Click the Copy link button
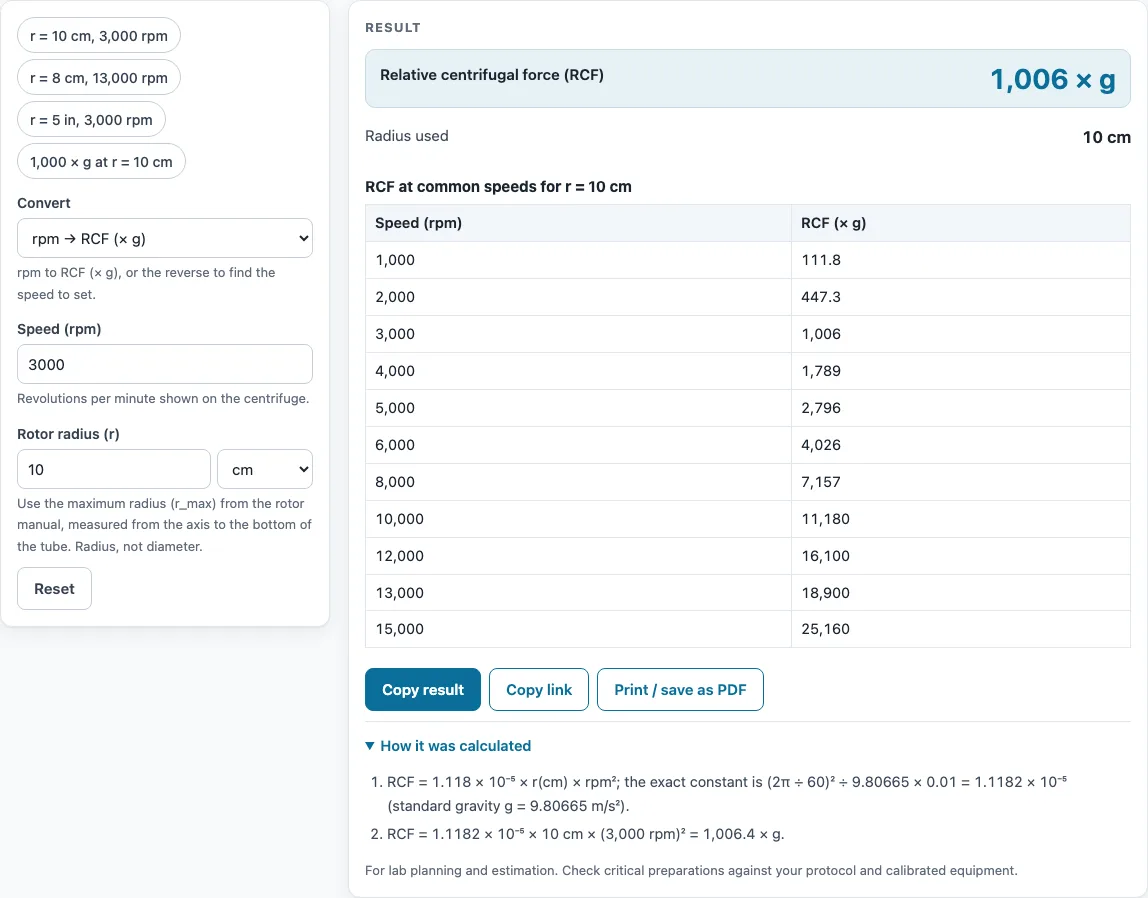 539,689
